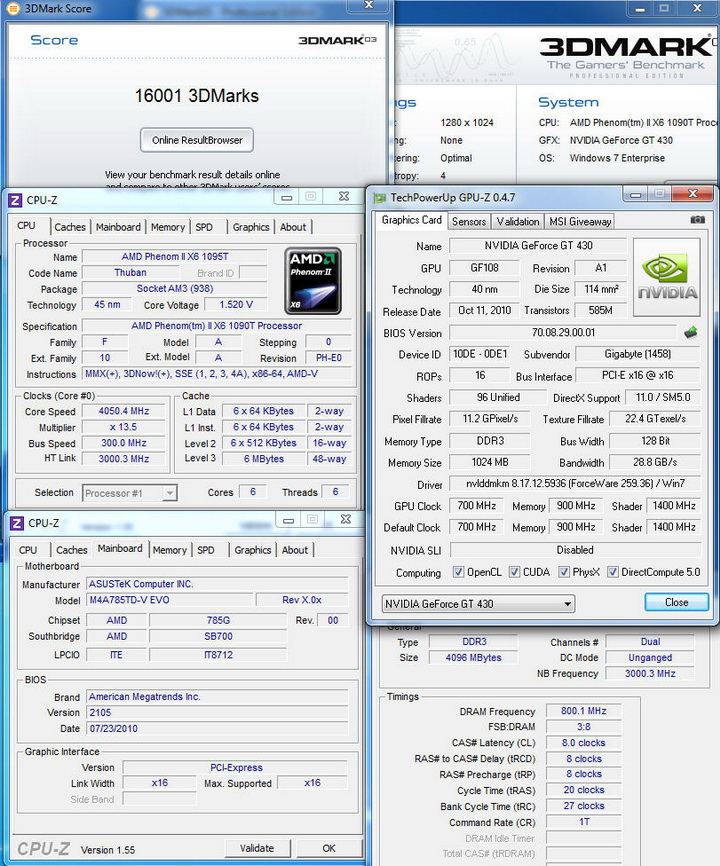Click the Code Name value Thuban
The width and height of the screenshot is (720, 866).
pos(130,272)
